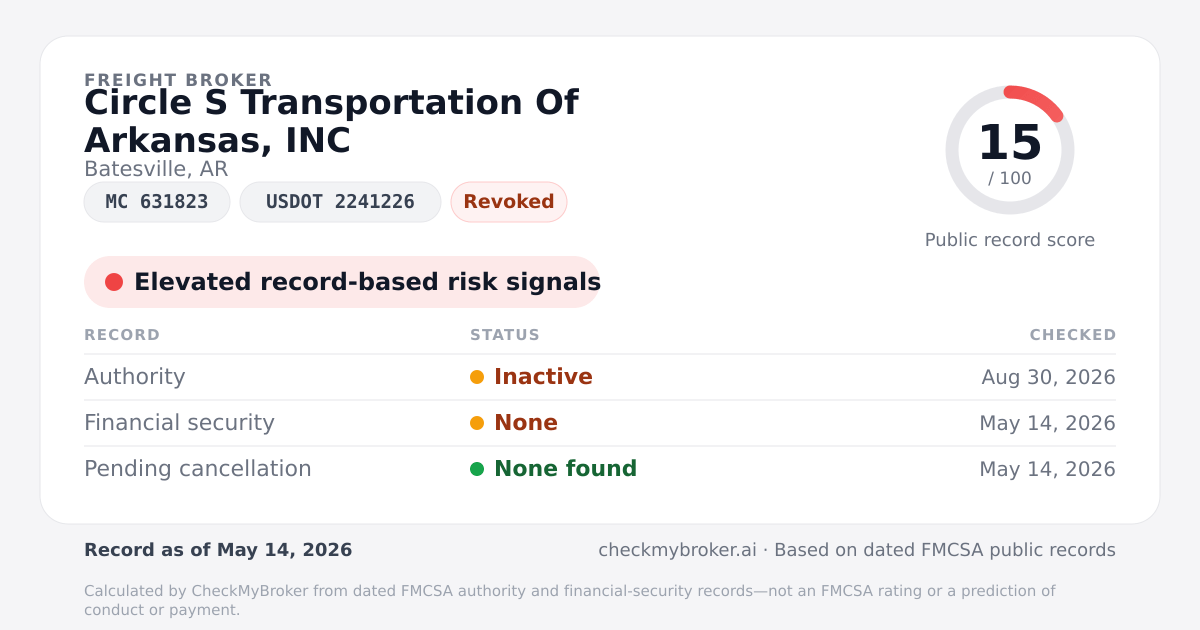Click the Revoked status pill
The image size is (1200, 630).
[509, 202]
